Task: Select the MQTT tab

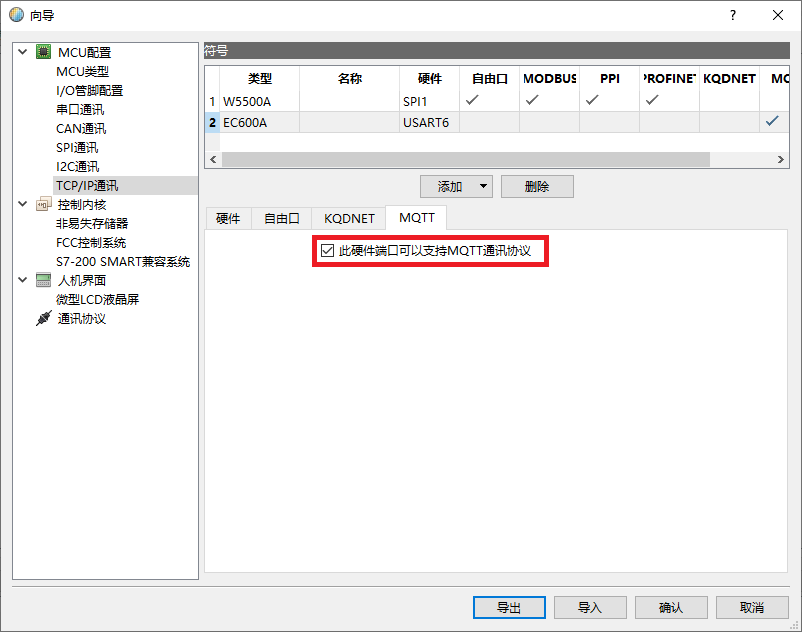Action: pyautogui.click(x=417, y=217)
